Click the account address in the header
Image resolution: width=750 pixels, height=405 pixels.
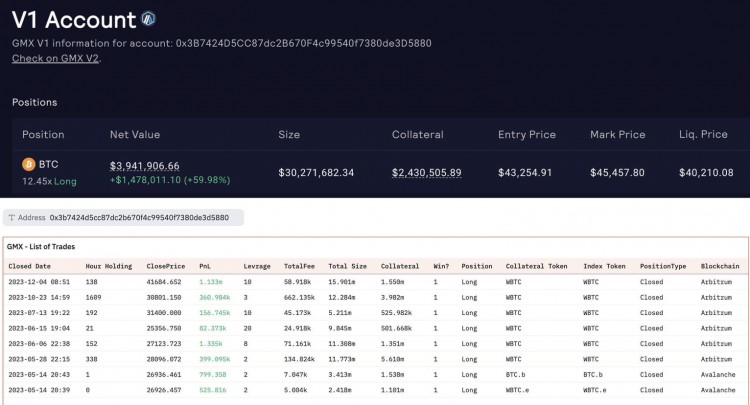click(x=303, y=43)
